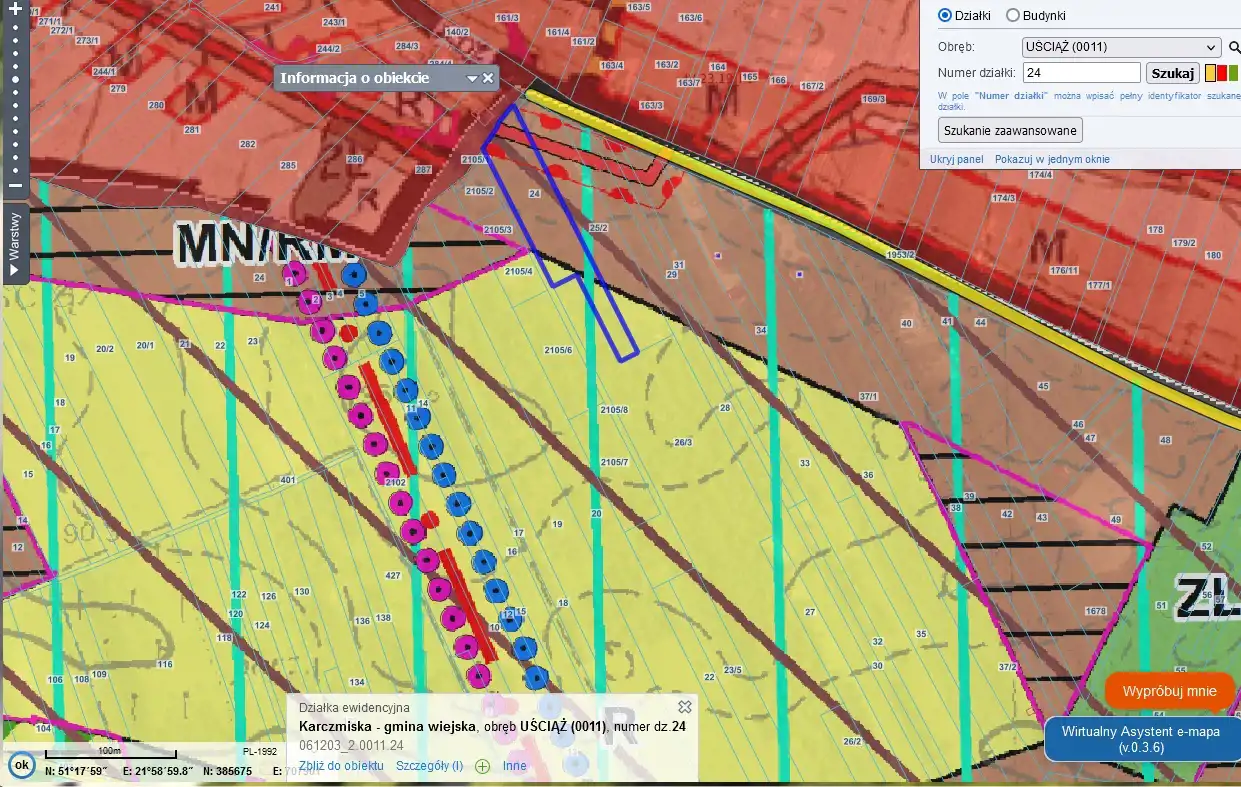Click the Ukryj panel link
This screenshot has width=1241, height=787.
coord(956,159)
